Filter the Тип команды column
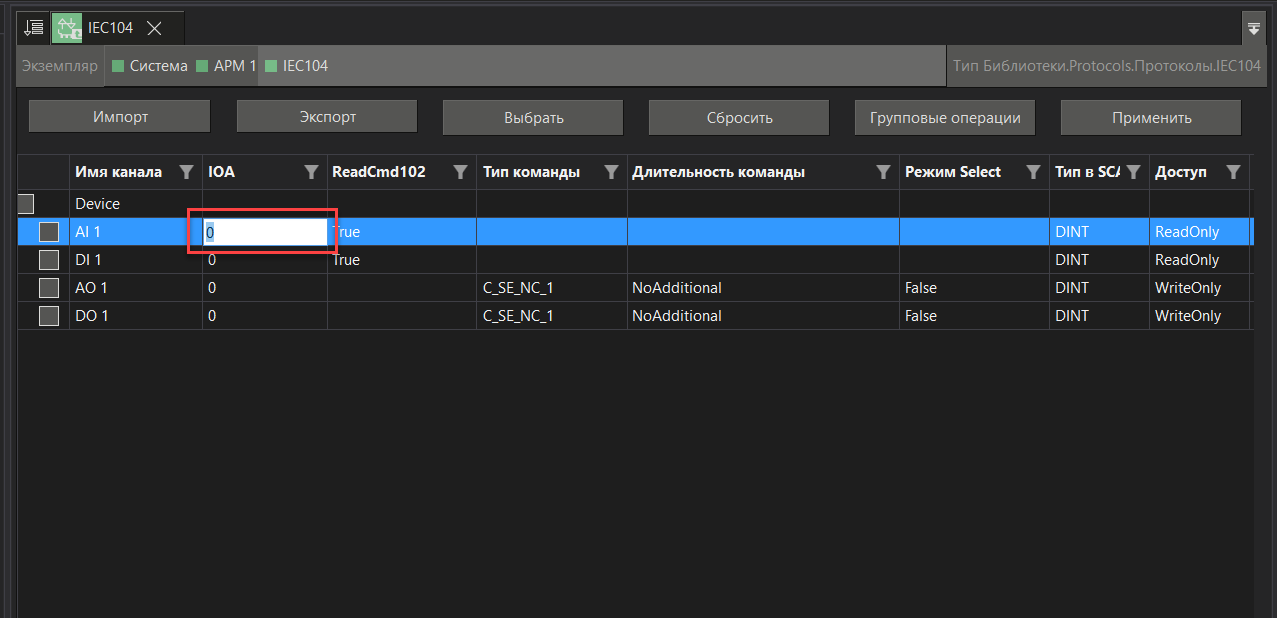The width and height of the screenshot is (1277, 618). (611, 172)
